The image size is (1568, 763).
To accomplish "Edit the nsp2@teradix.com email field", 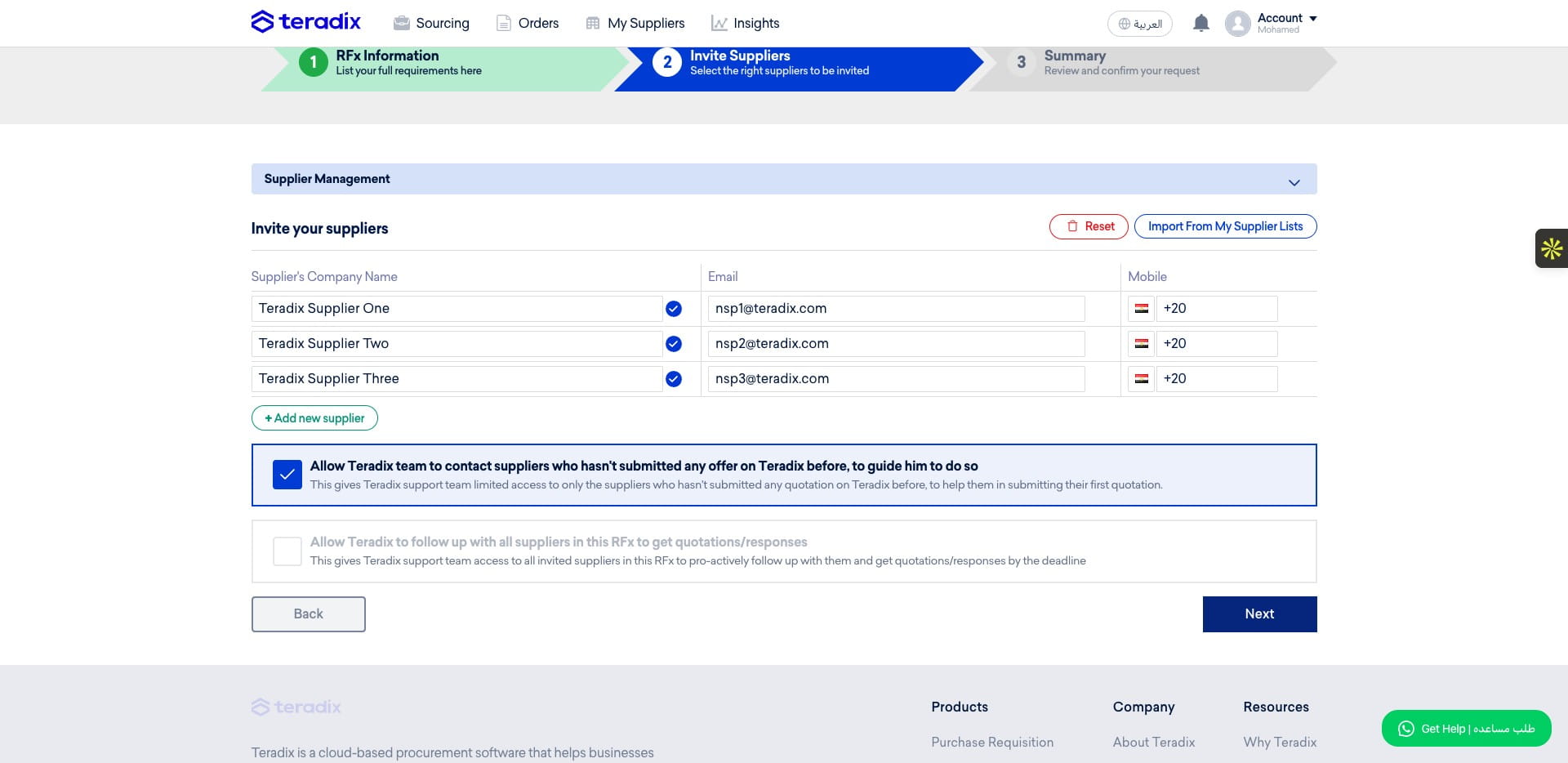I will [896, 344].
